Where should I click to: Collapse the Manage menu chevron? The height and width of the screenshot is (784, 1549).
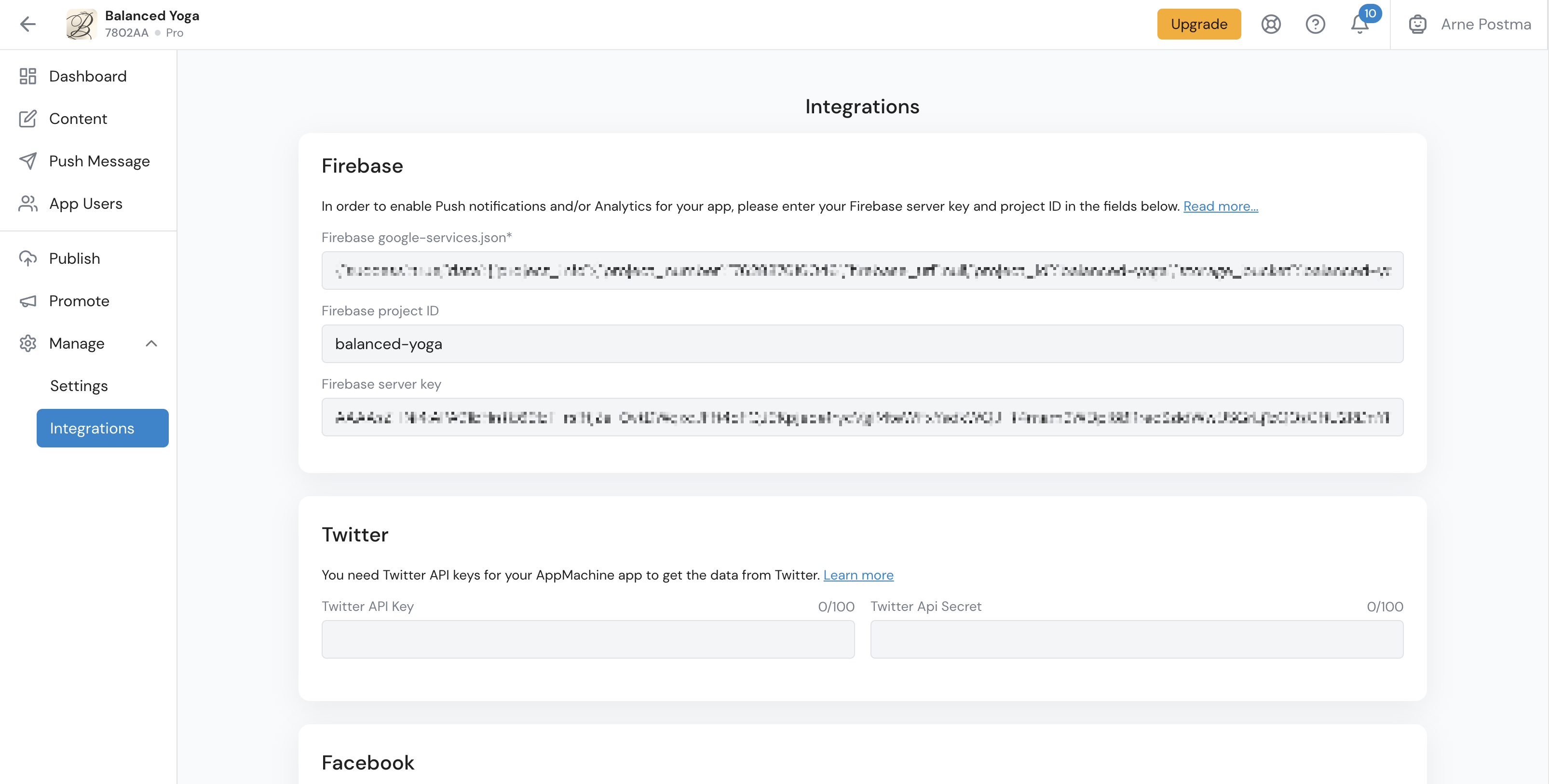(151, 343)
